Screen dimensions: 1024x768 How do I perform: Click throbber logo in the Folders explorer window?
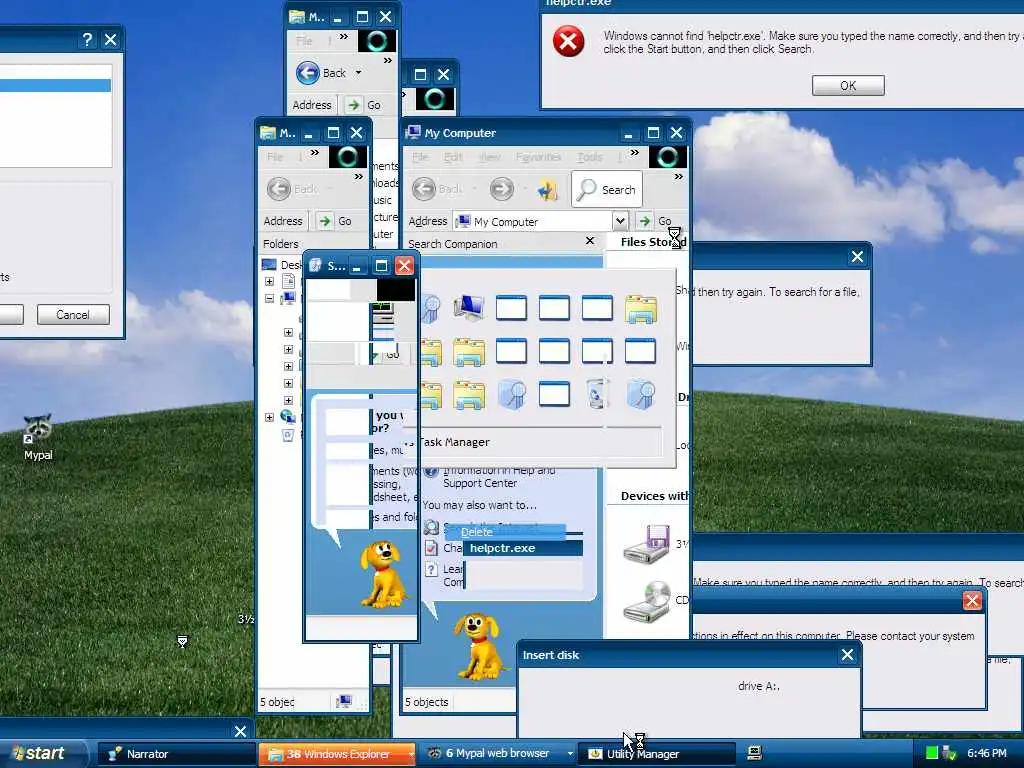point(347,157)
